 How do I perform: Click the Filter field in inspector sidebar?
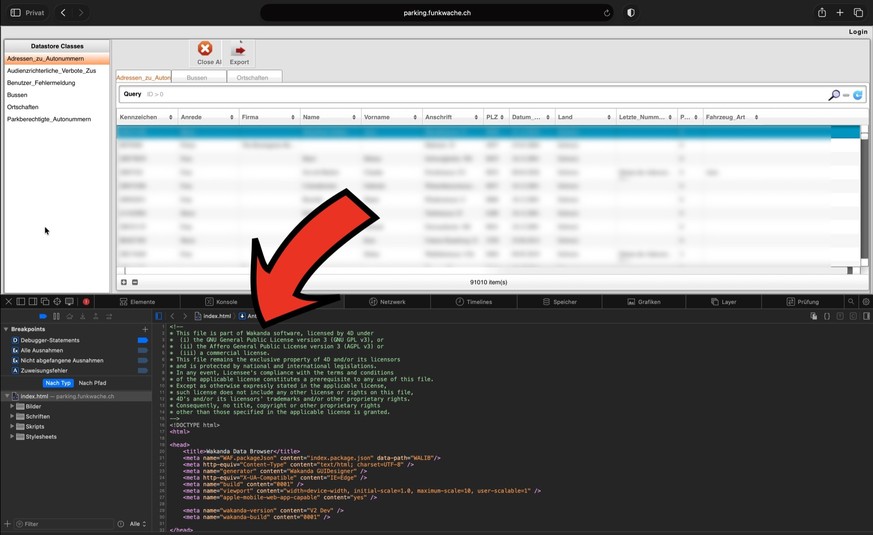(64, 524)
